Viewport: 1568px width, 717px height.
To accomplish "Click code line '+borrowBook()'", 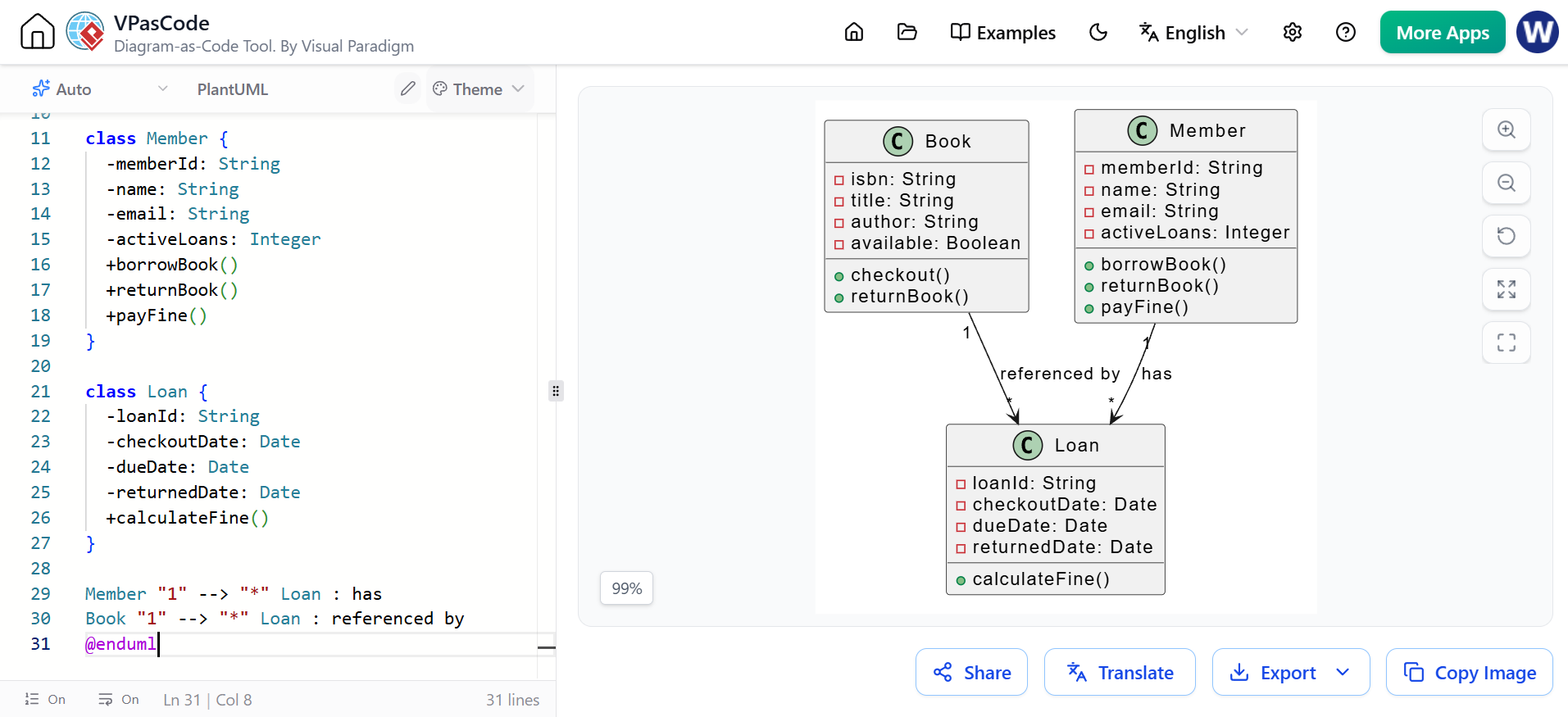I will (x=172, y=265).
